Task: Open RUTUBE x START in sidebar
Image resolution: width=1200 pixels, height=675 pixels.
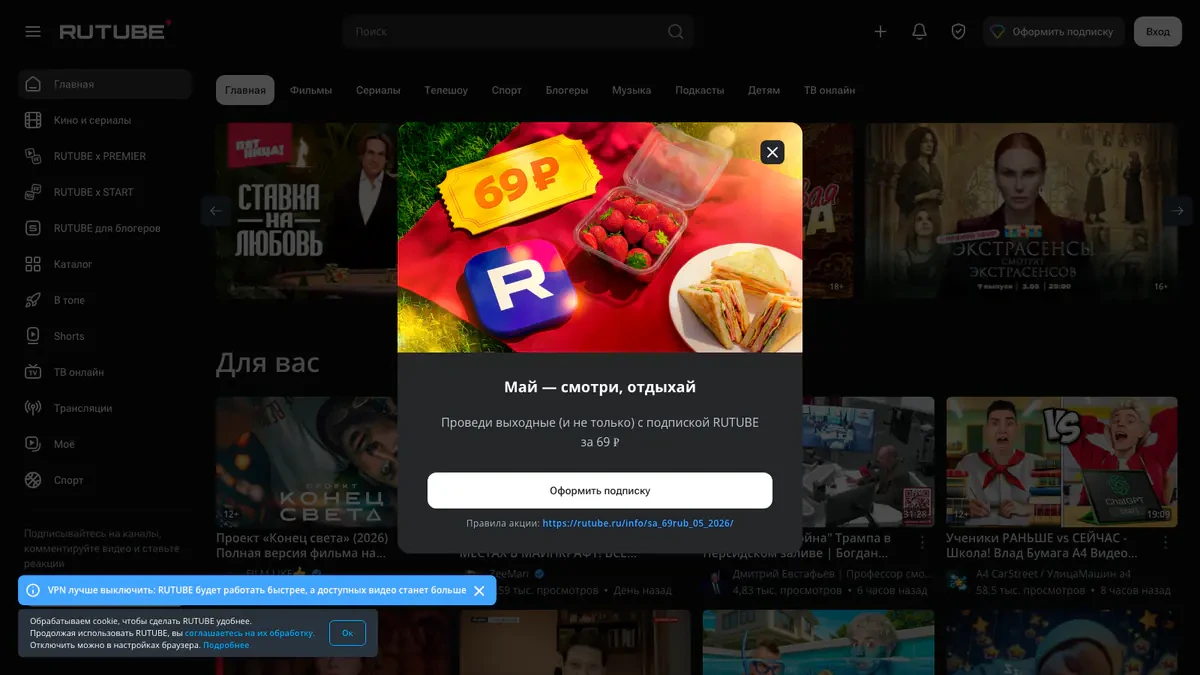Action: tap(105, 192)
